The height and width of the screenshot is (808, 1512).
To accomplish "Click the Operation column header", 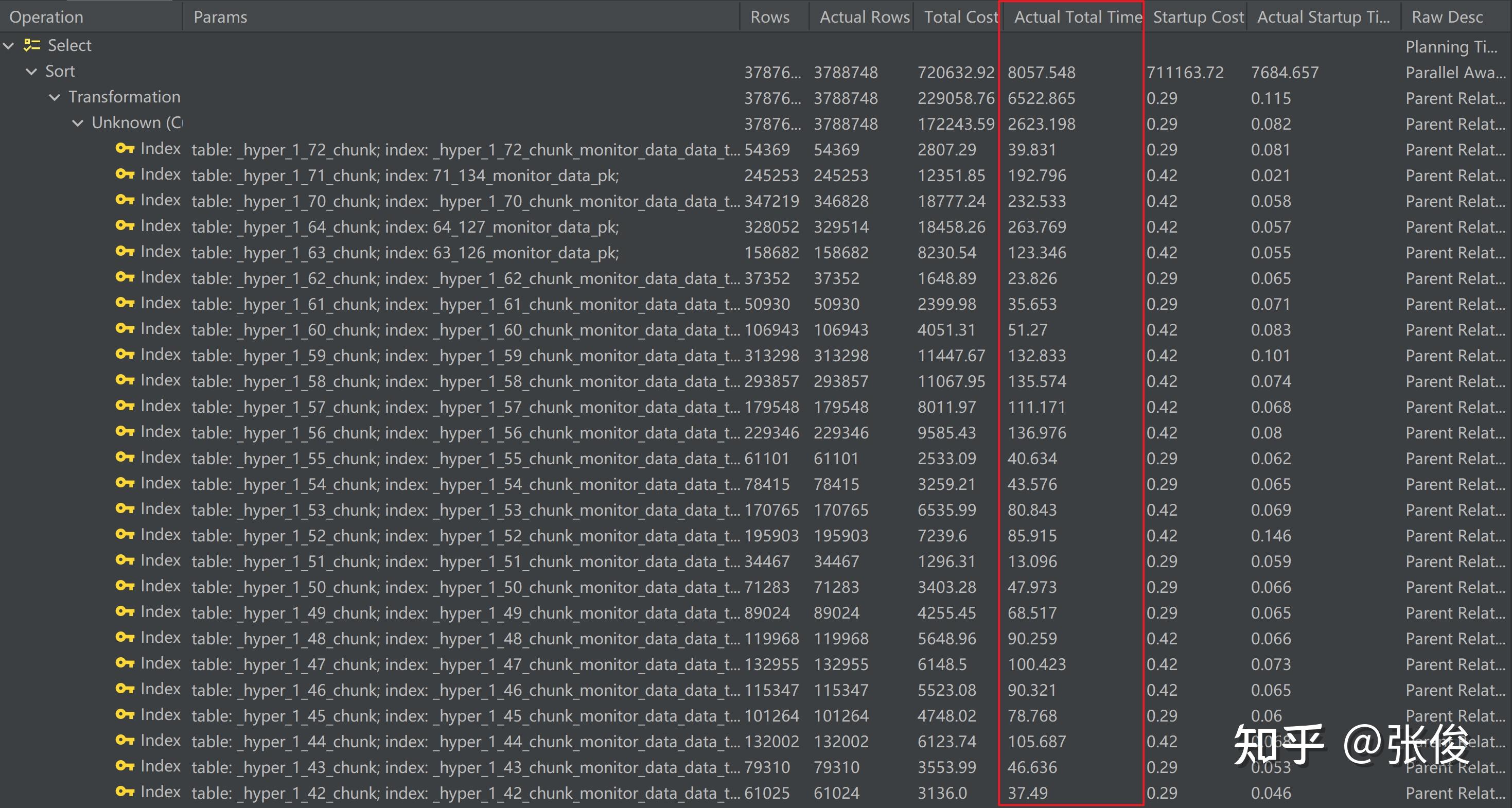I will [x=46, y=17].
